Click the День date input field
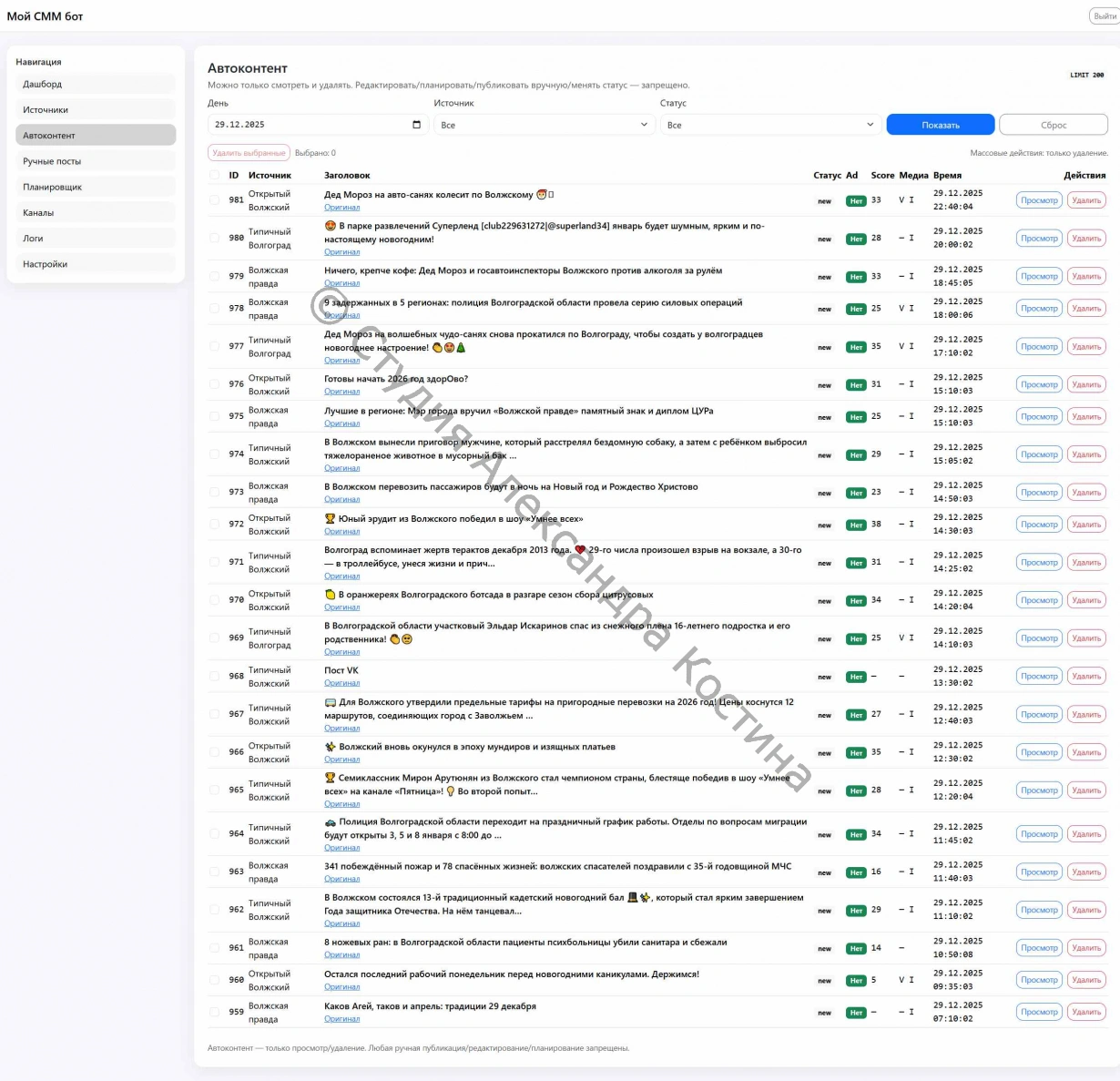Screen dimensions: 1120x1081 (x=310, y=125)
